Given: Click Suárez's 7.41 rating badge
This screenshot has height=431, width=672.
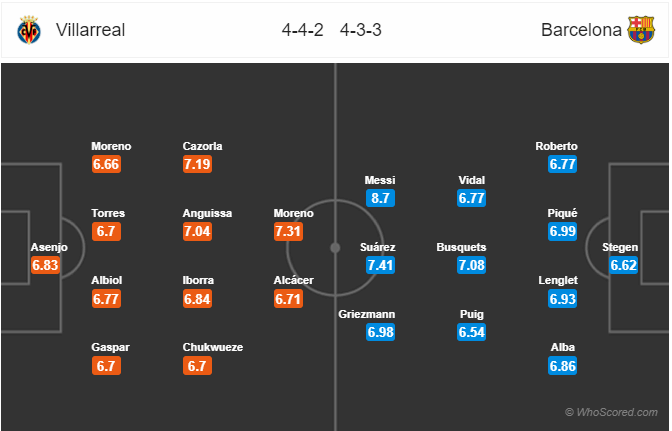Looking at the screenshot, I should click(380, 265).
